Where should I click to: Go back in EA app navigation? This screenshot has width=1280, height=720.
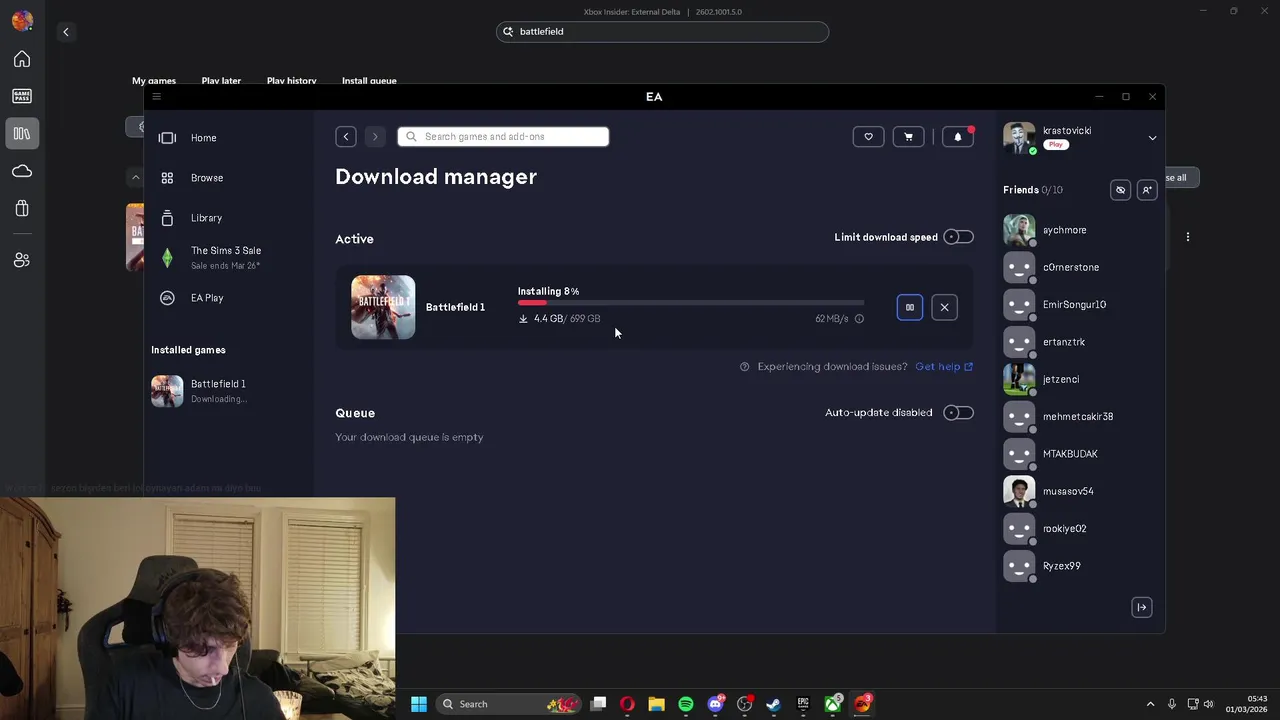[346, 137]
